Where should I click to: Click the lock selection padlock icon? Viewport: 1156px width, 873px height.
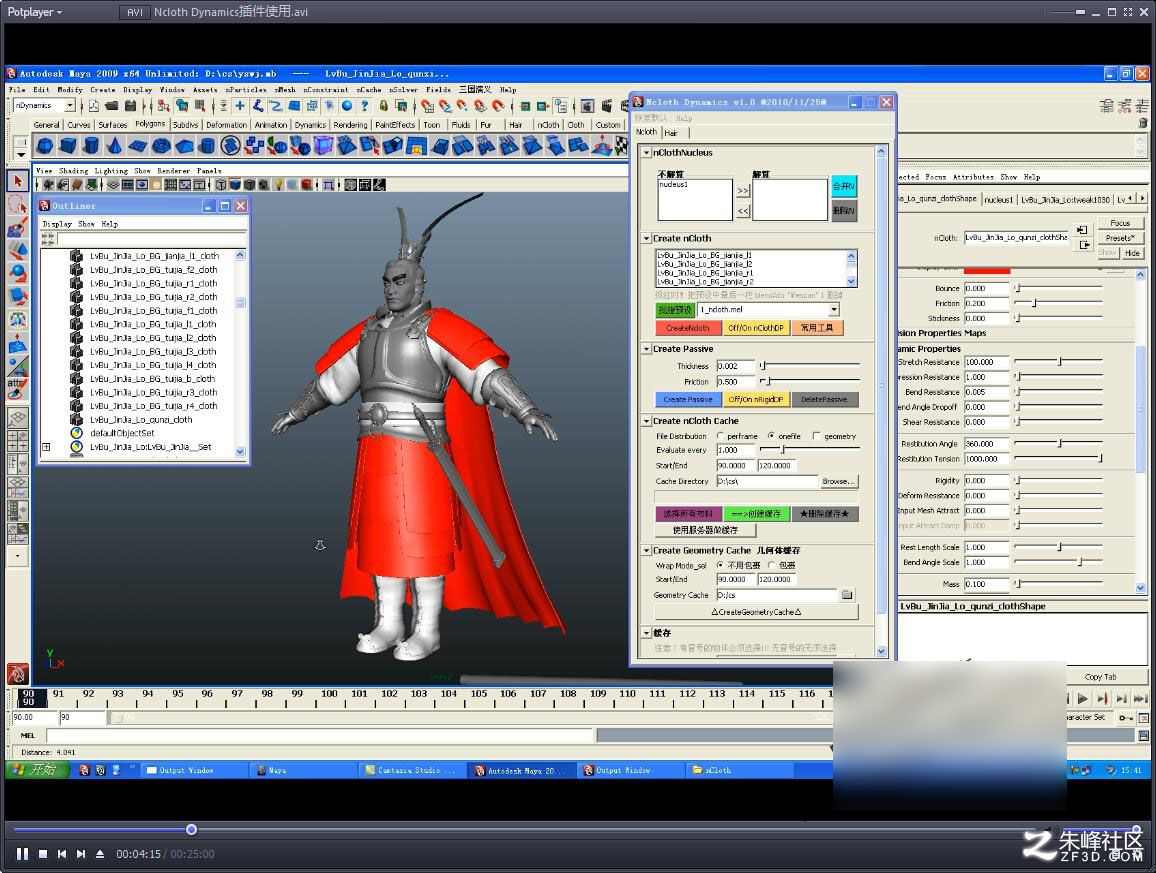(383, 106)
